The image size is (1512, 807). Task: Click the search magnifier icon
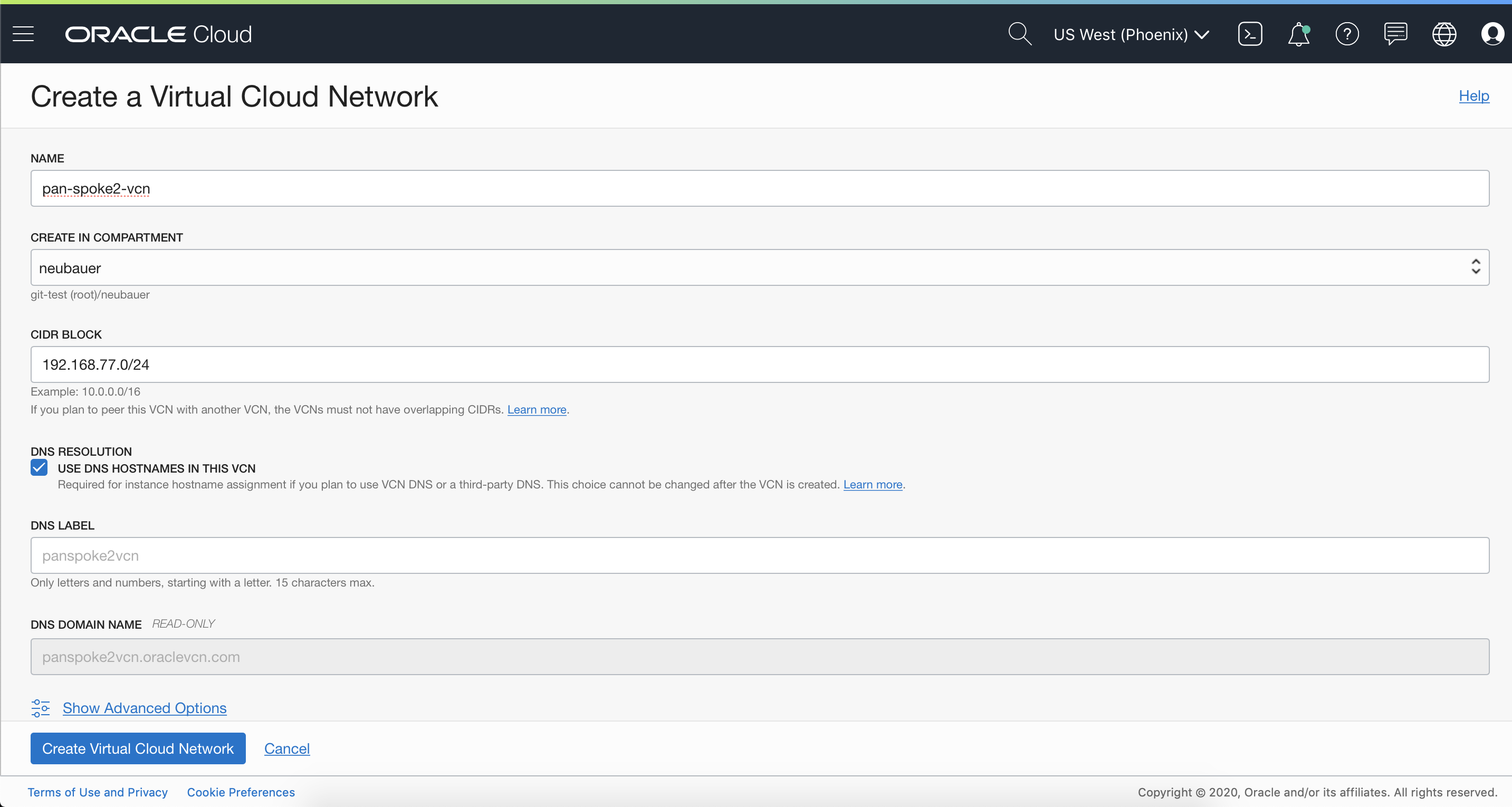click(x=1020, y=34)
